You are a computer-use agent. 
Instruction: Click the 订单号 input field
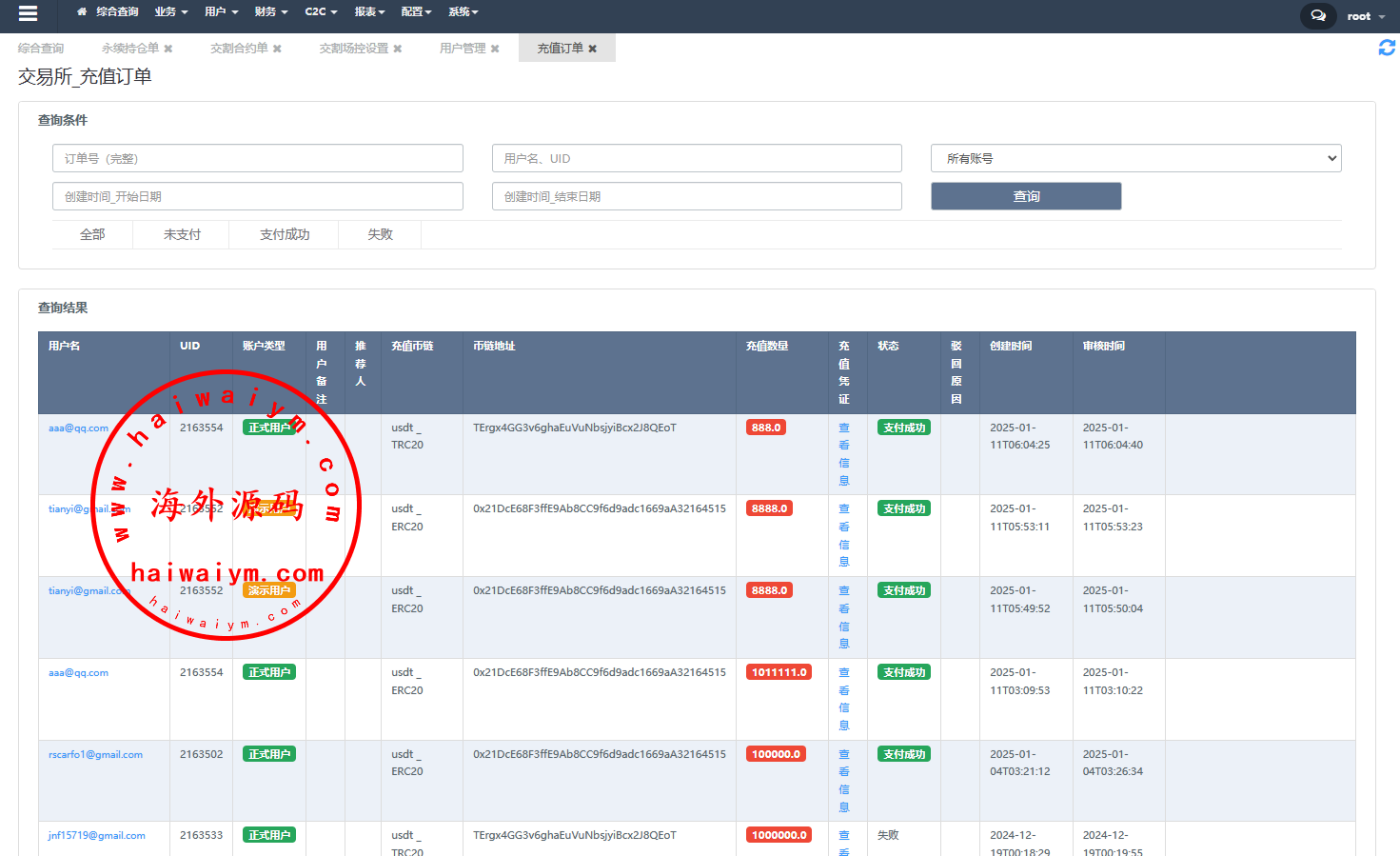257,159
